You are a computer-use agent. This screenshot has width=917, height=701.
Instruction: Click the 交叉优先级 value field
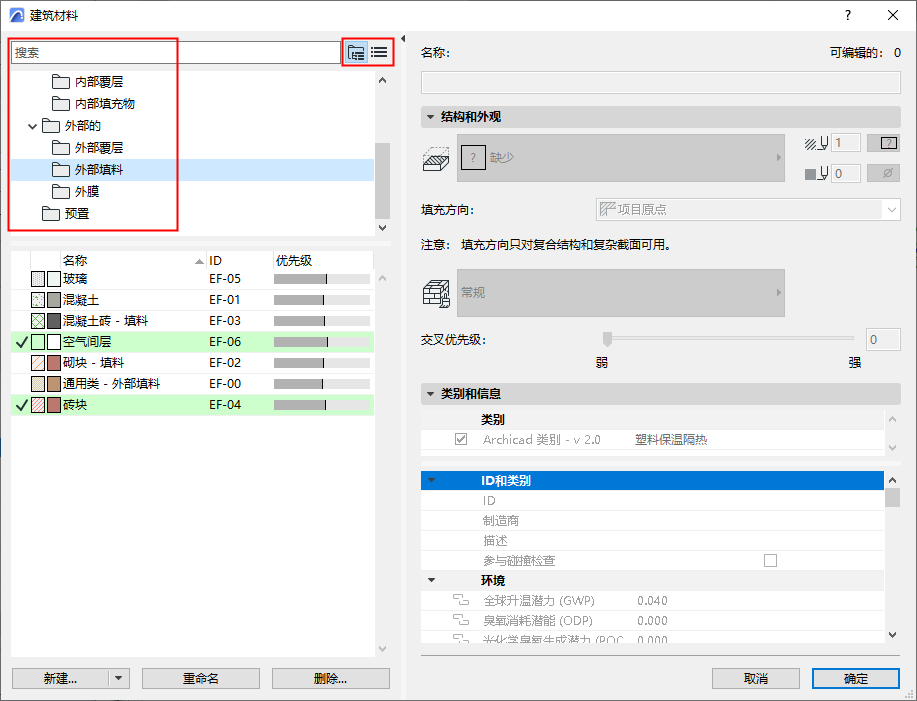pyautogui.click(x=882, y=340)
